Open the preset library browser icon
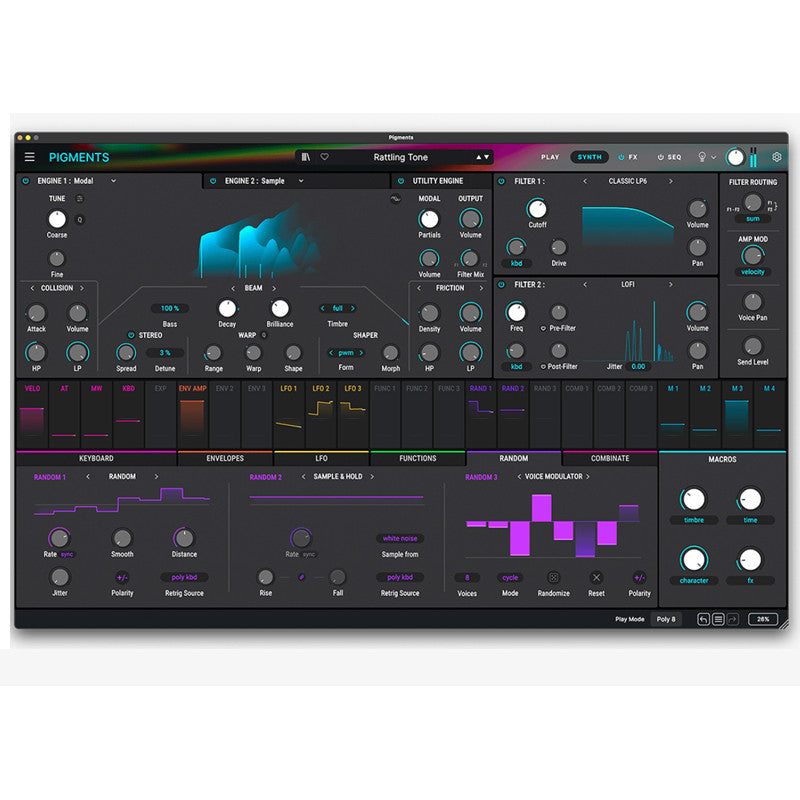 [x=306, y=157]
